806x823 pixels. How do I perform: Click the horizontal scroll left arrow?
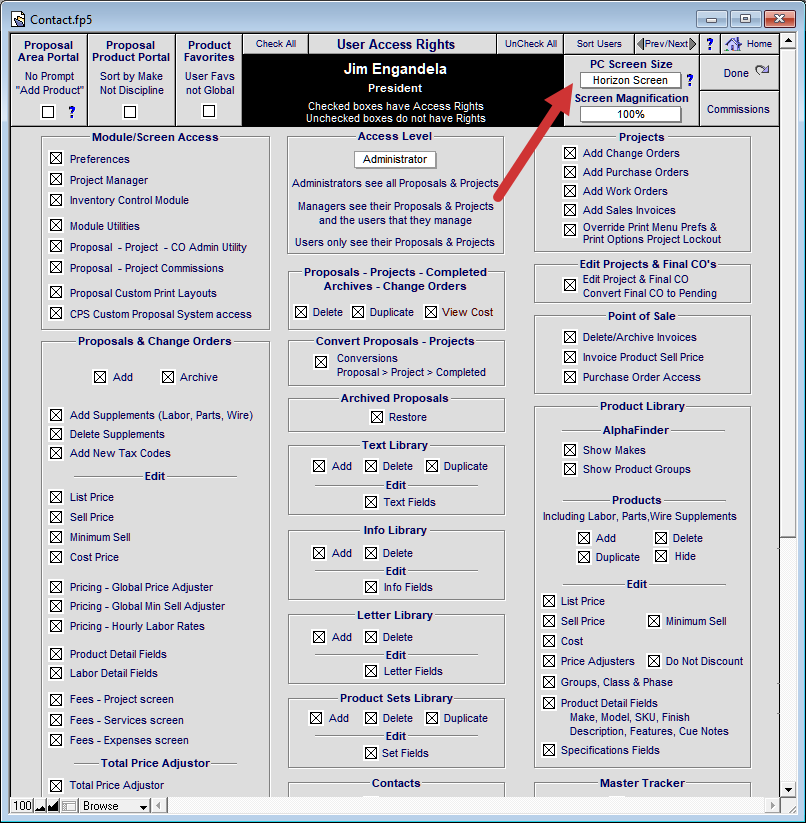158,805
